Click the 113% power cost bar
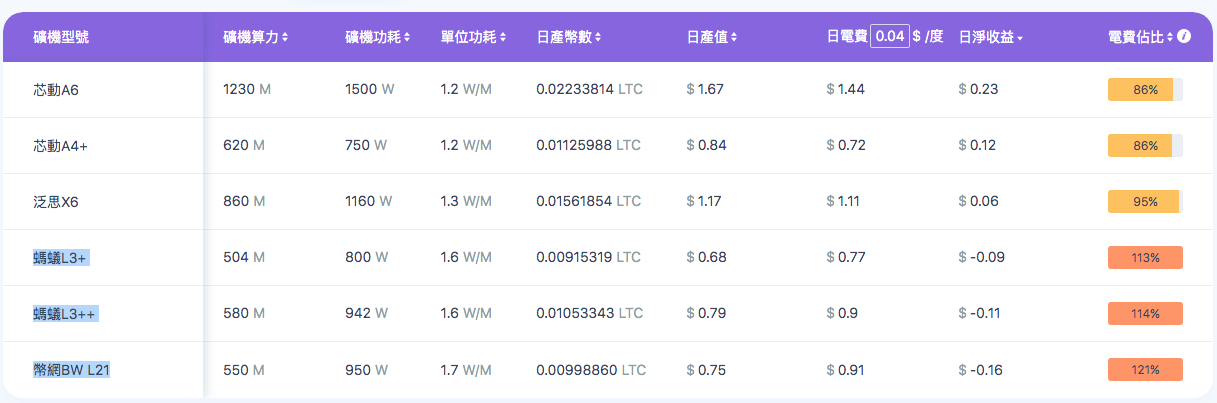 tap(1145, 257)
